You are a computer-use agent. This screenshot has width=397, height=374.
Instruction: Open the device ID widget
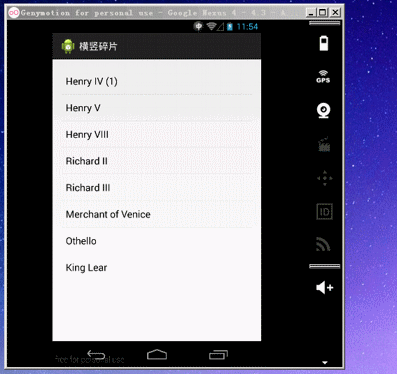(x=324, y=212)
